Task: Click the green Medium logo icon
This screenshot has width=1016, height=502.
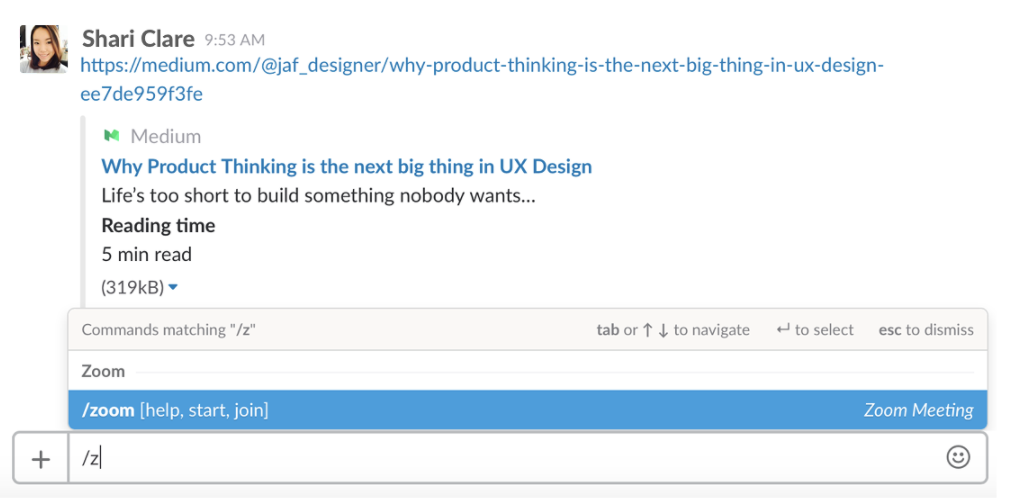Action: (111, 136)
